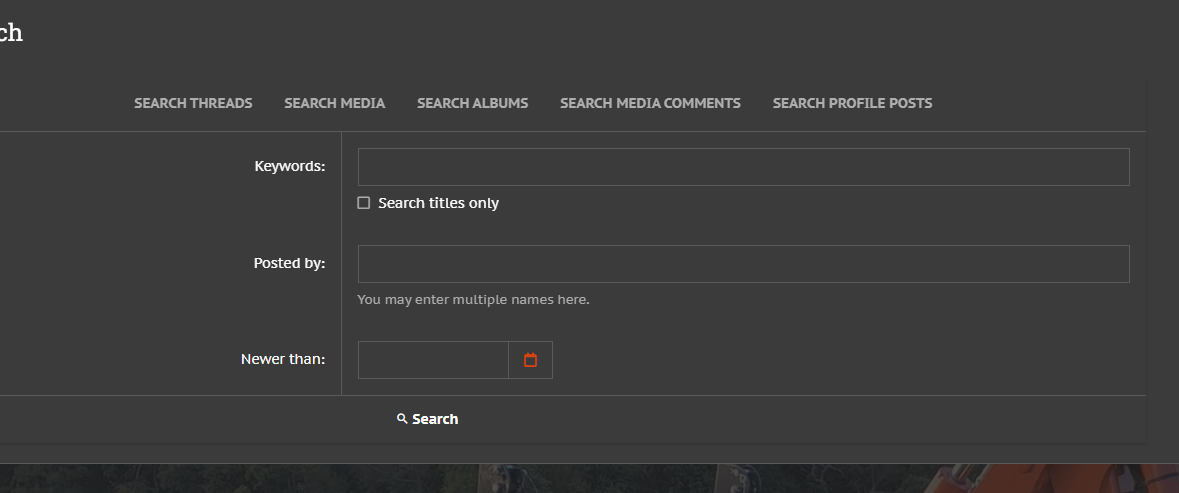Enable the Search titles only checkbox

pos(364,203)
